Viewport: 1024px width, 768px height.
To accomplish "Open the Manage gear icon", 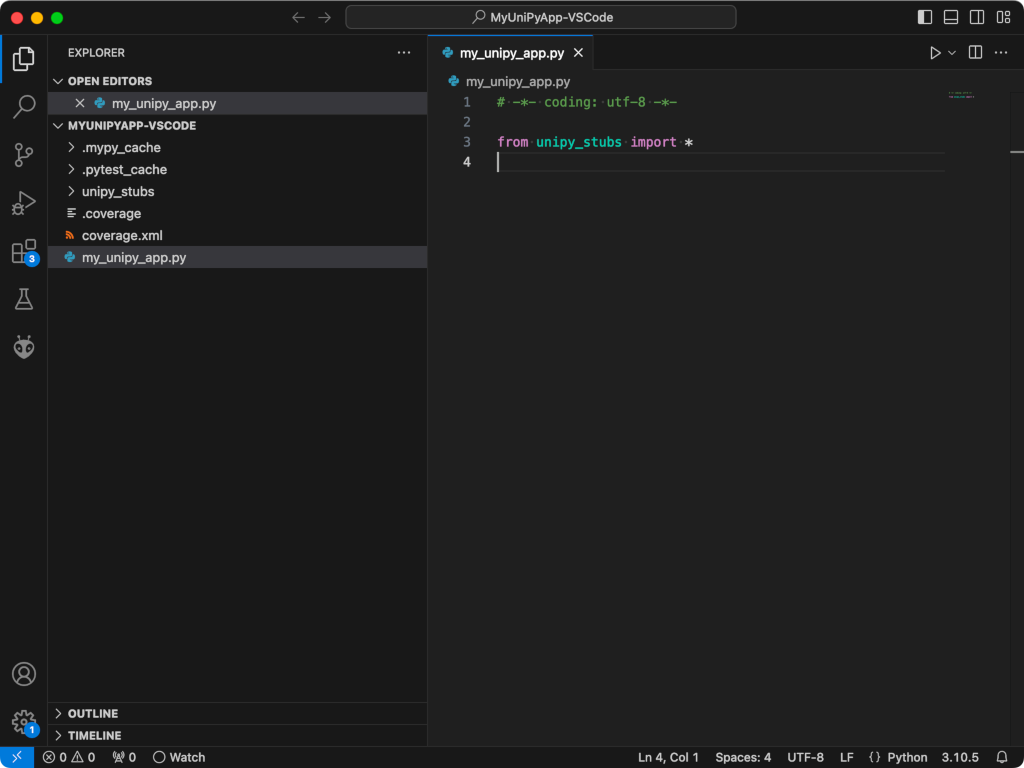I will 24,721.
